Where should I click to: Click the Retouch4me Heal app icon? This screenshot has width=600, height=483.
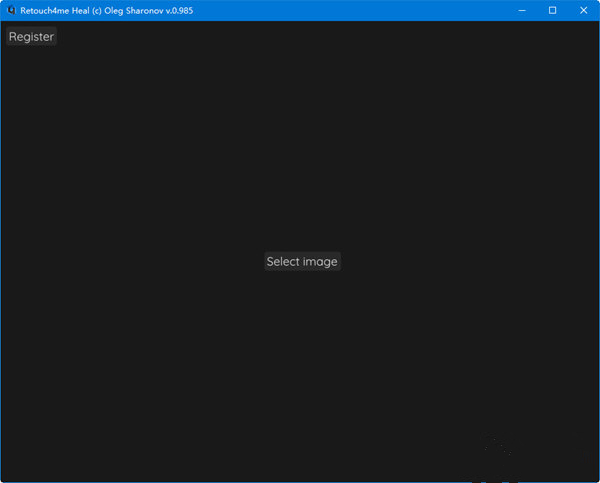coord(11,10)
